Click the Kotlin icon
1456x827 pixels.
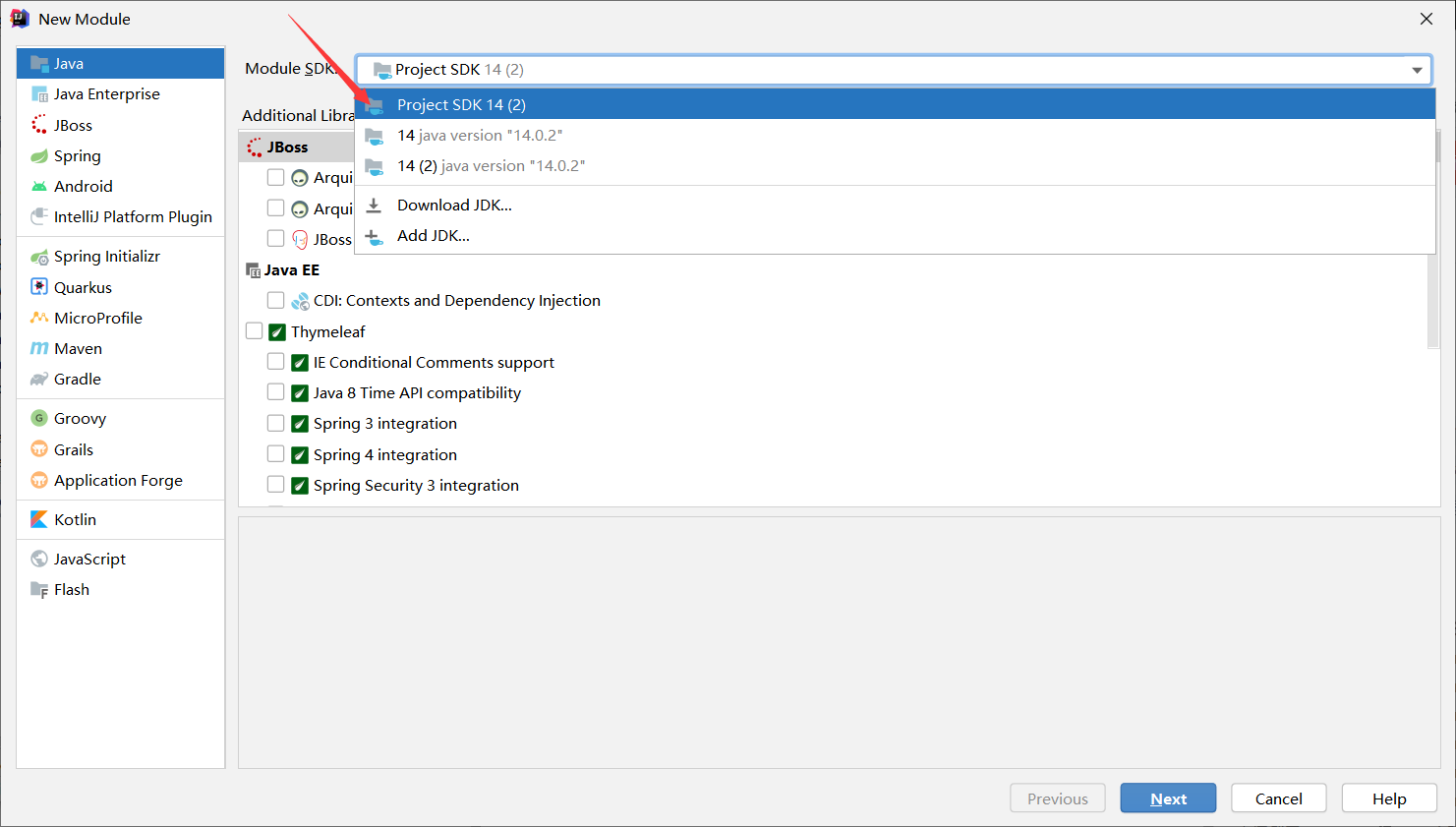click(39, 519)
